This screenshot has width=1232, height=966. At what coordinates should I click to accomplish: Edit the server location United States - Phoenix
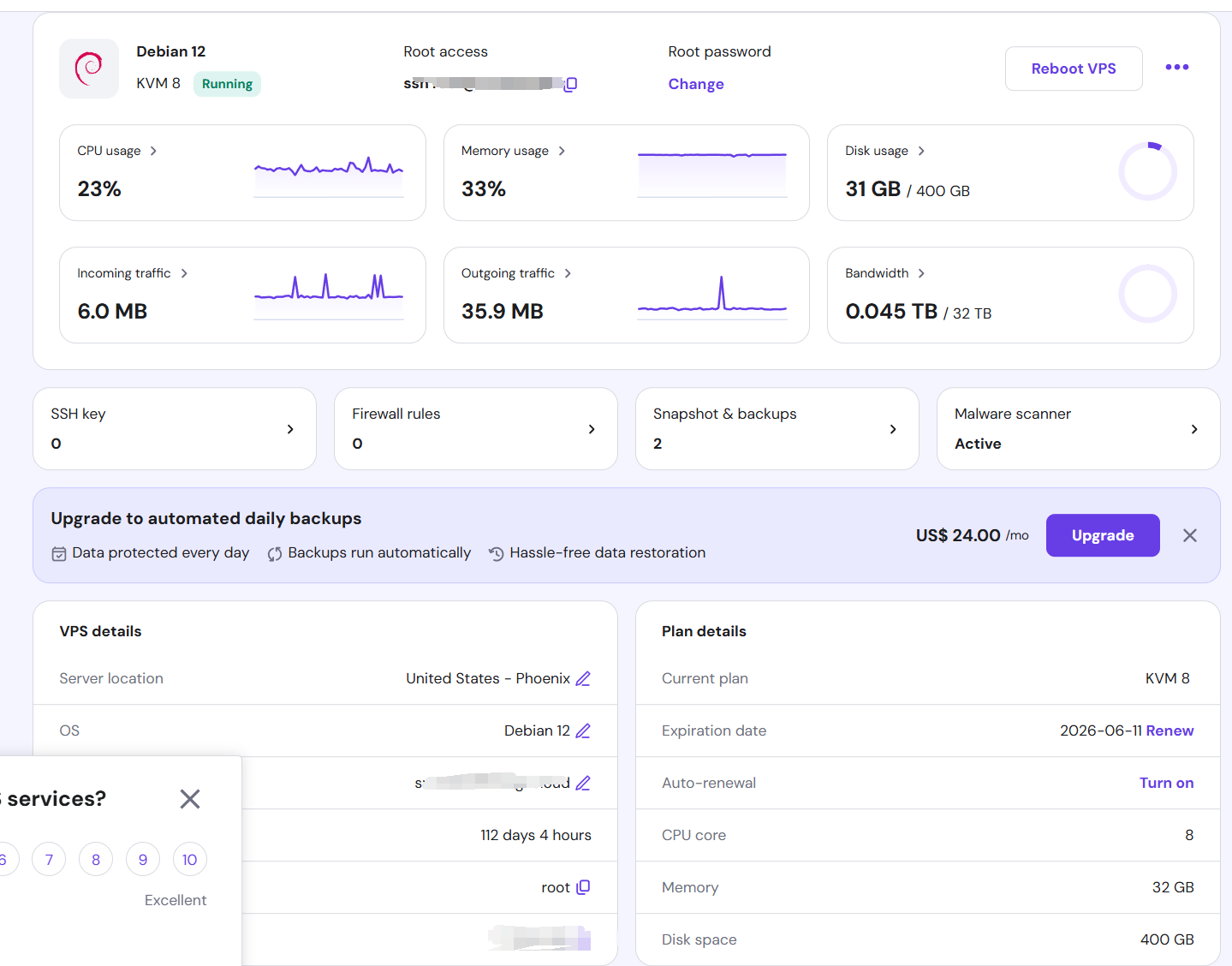(x=583, y=678)
